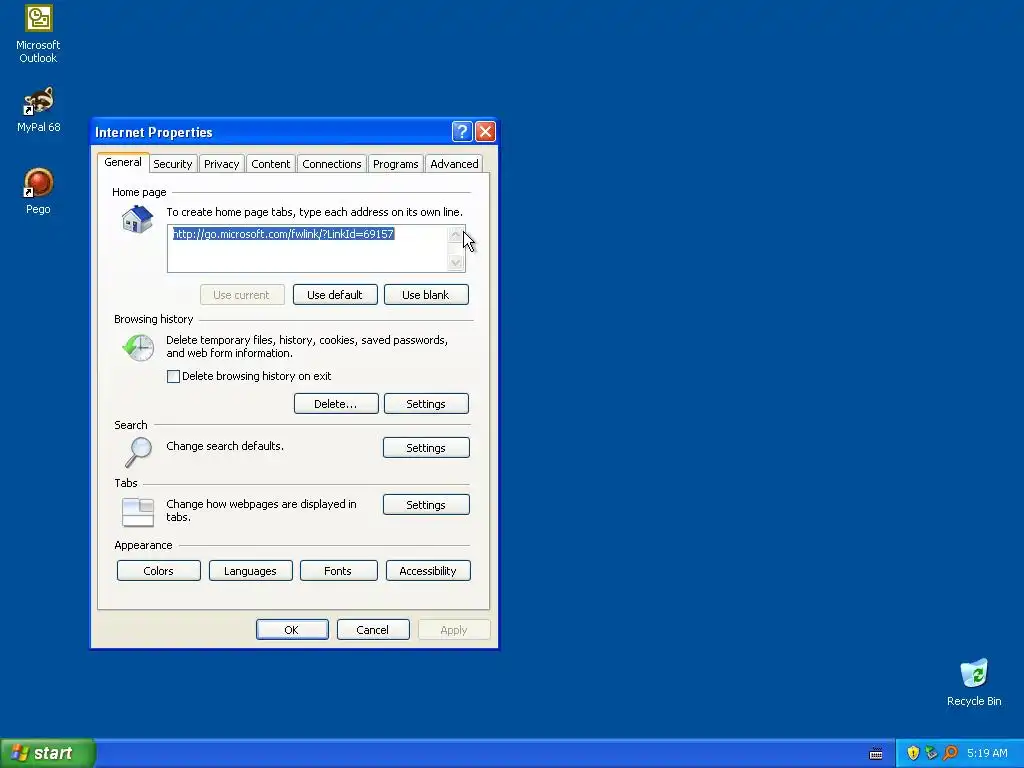Open the security shield tray icon
The image size is (1024, 768).
click(913, 753)
